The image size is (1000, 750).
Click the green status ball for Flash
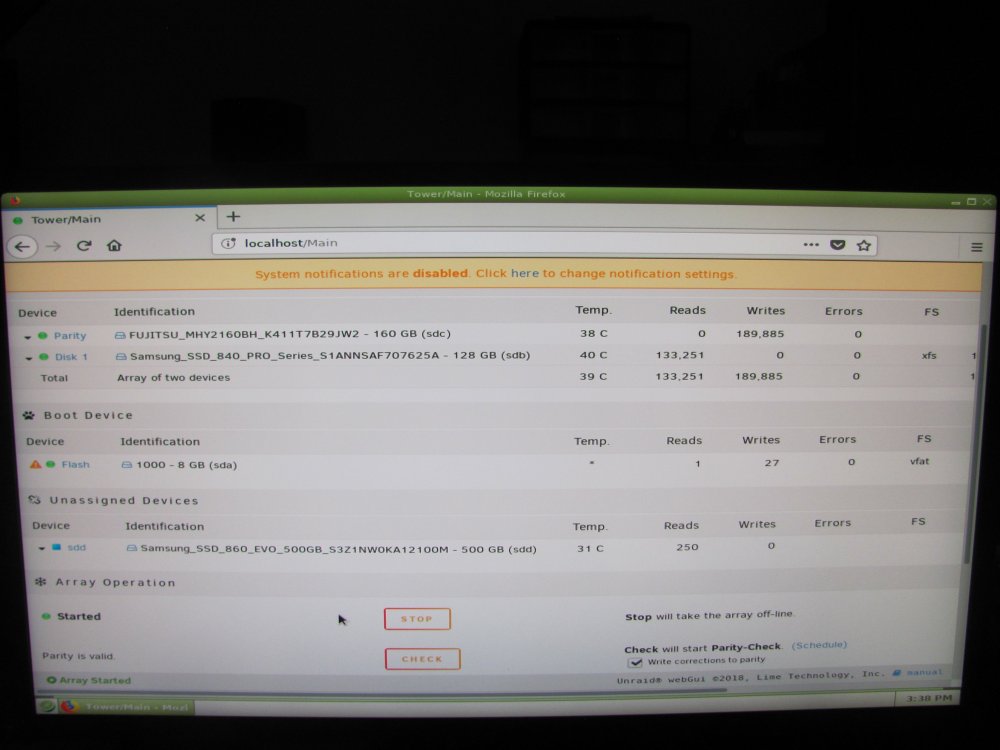pos(50,464)
